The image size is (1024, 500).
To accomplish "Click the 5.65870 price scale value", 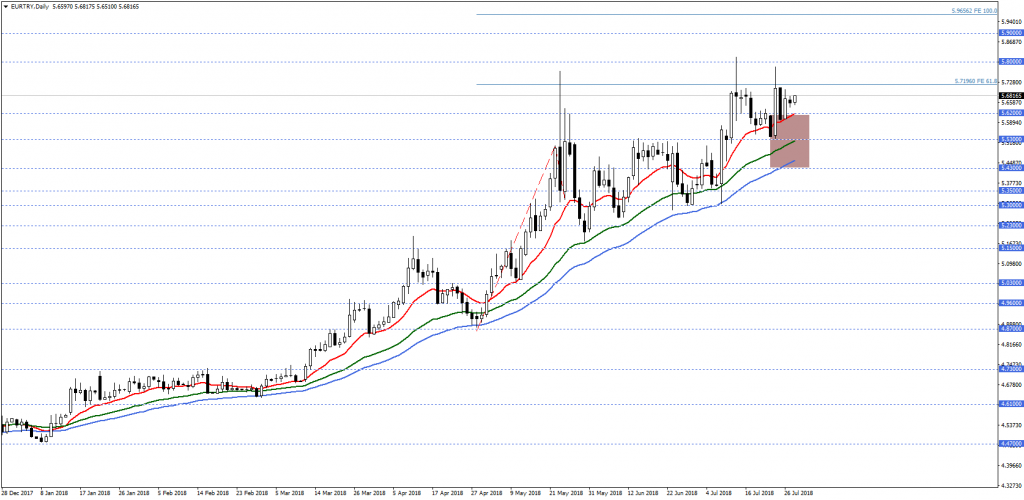I will coord(1011,102).
